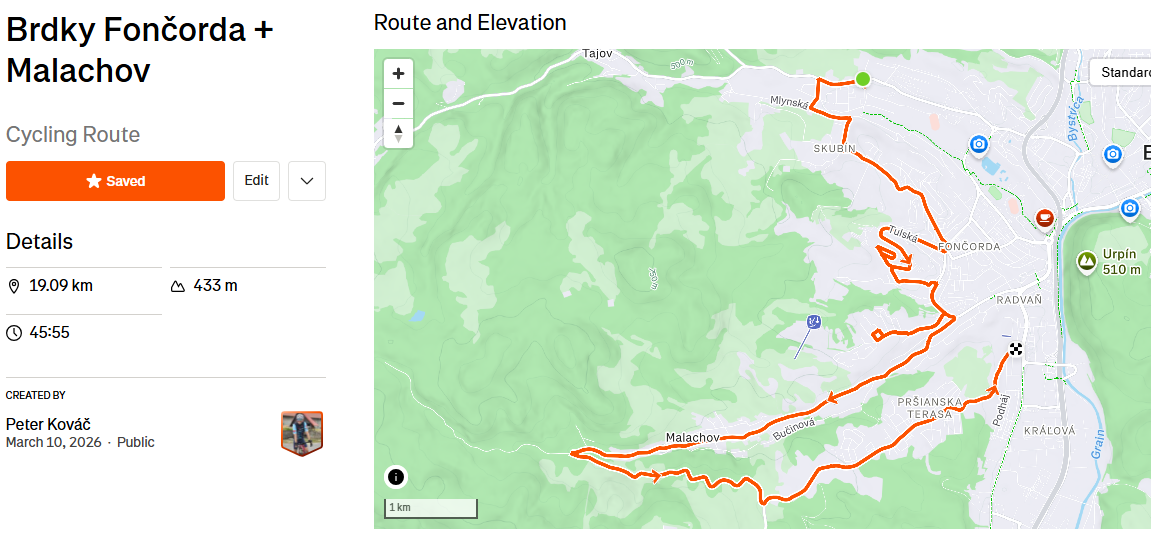The width and height of the screenshot is (1151, 538).
Task: Click the 433 m elevation gain stat
Action: [x=215, y=286]
